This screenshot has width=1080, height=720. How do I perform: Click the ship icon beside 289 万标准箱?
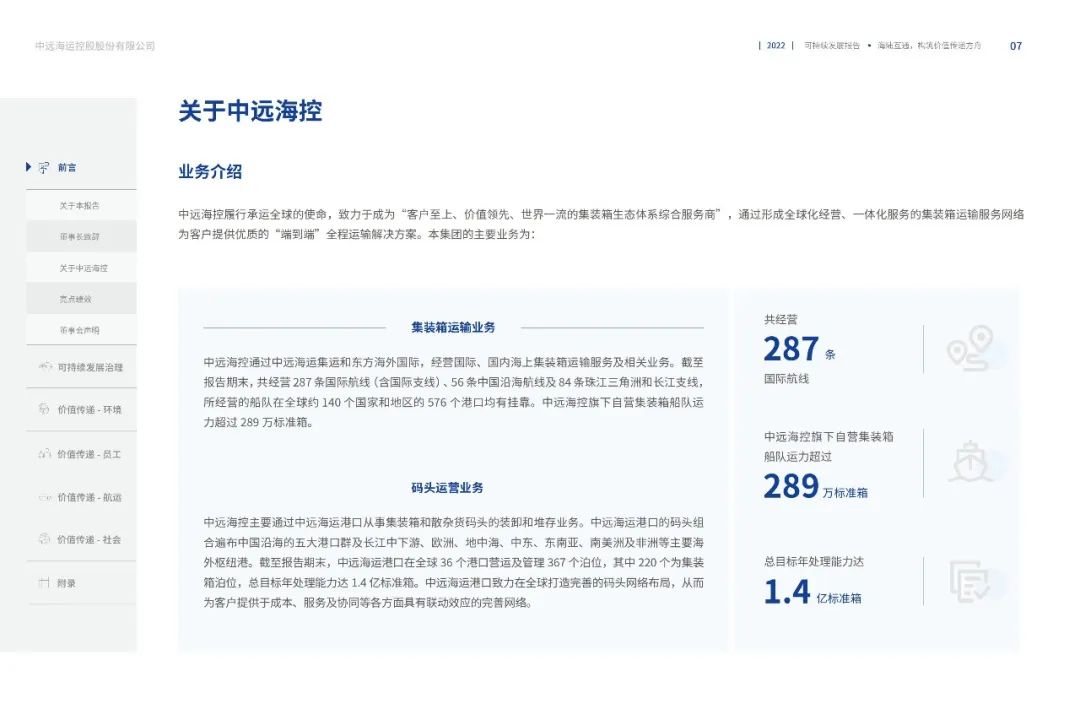pos(970,462)
